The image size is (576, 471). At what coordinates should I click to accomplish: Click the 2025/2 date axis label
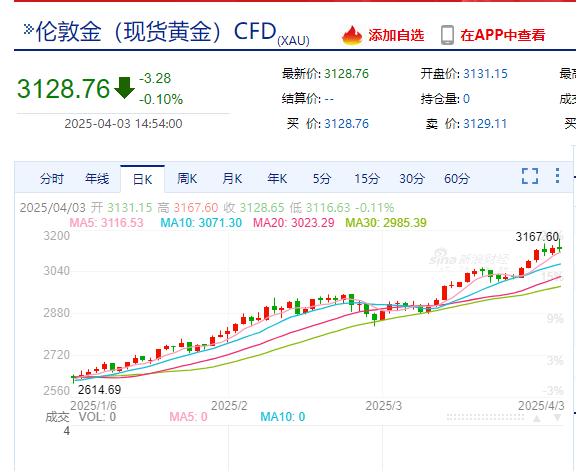pos(229,406)
